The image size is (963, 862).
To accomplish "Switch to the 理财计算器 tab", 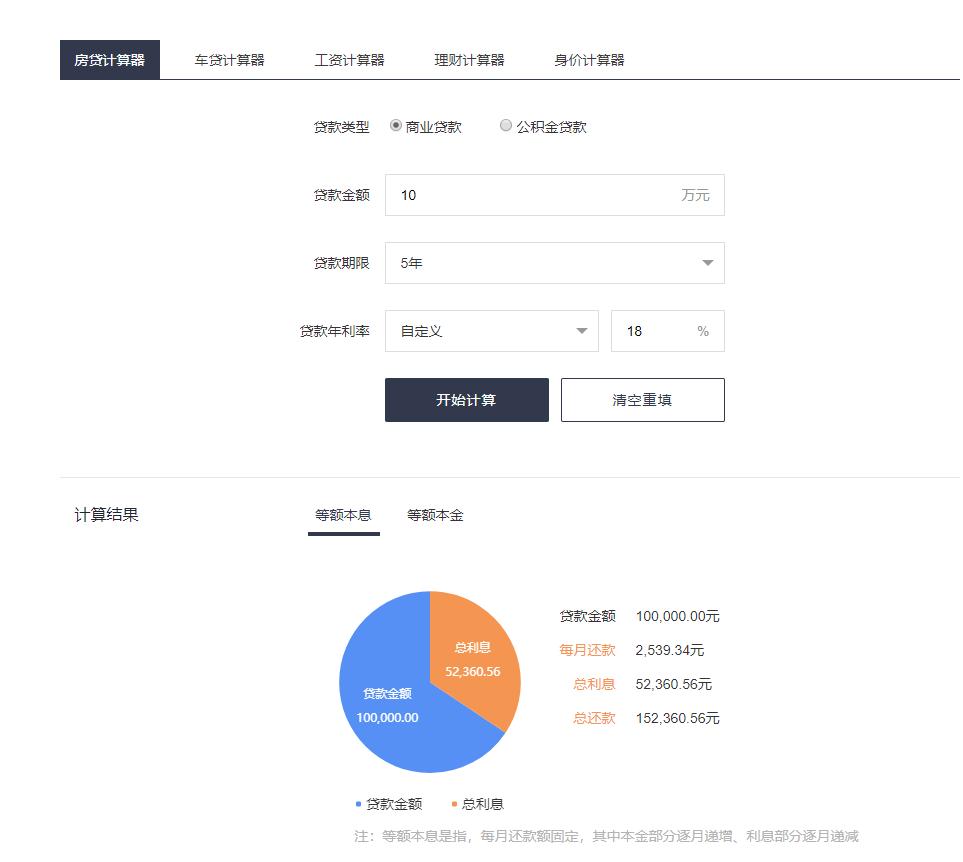I will [x=469, y=59].
